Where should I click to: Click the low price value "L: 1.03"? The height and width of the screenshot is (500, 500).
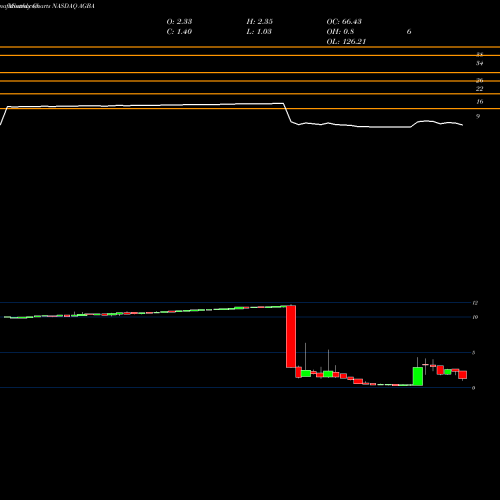259,31
